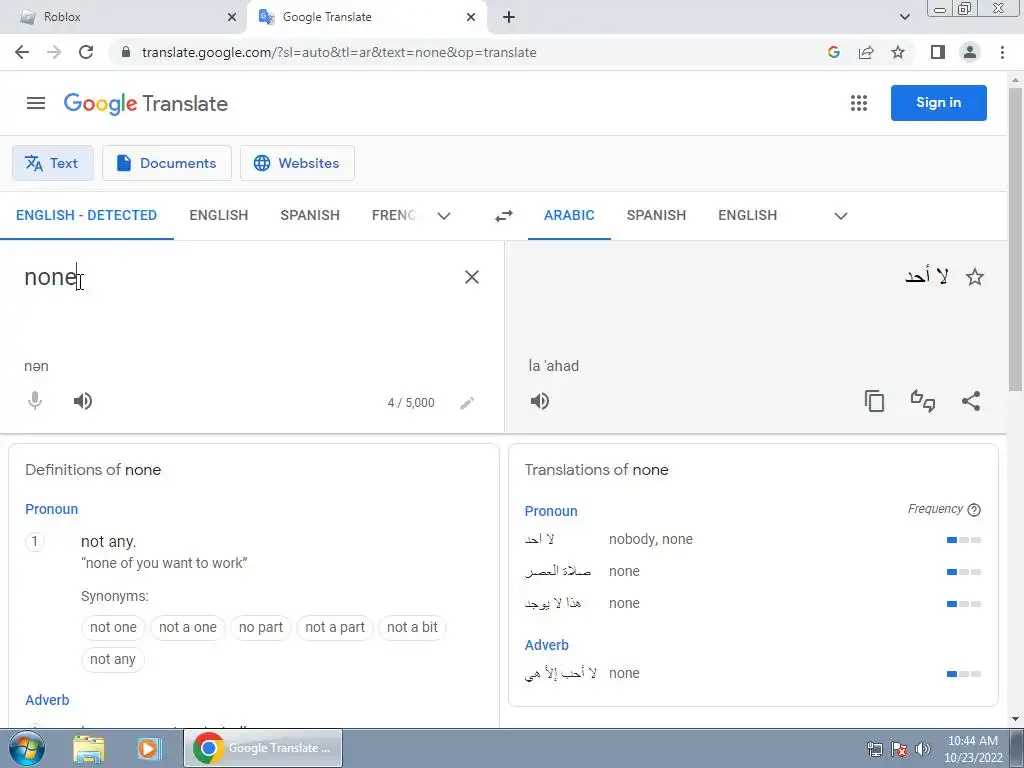
Task: Copy the Arabic translation
Action: [874, 401]
